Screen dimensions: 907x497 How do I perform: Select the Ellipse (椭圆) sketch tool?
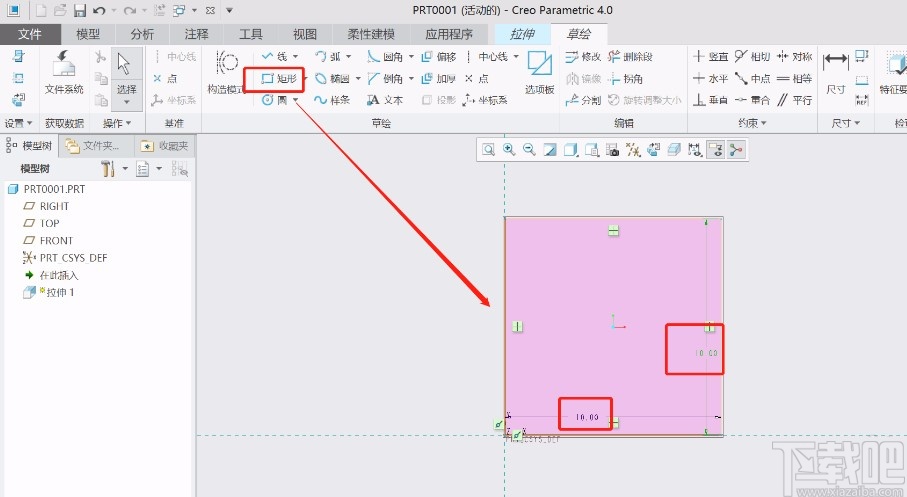click(333, 79)
